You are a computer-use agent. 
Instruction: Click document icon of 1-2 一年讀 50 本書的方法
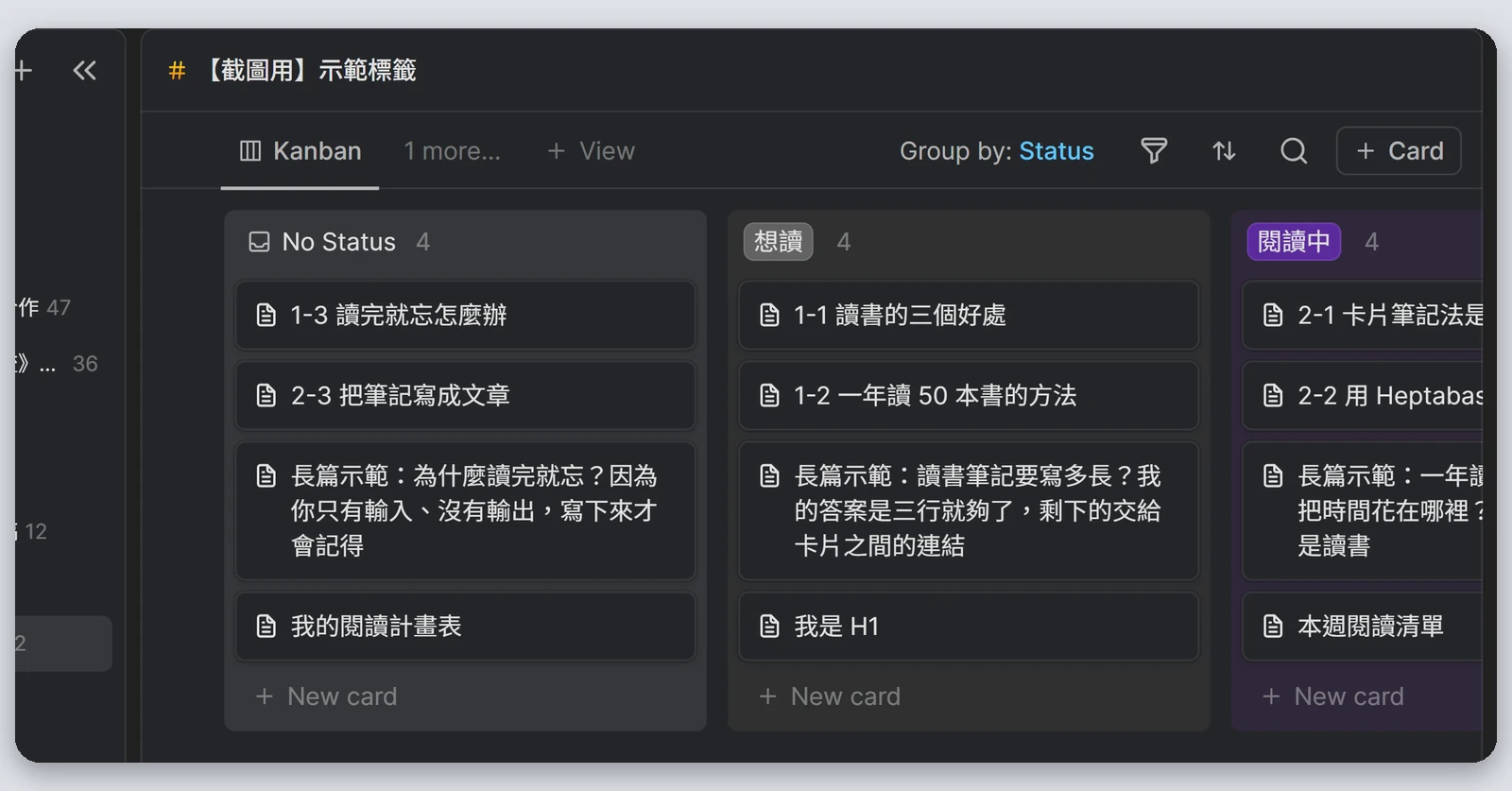(x=770, y=395)
